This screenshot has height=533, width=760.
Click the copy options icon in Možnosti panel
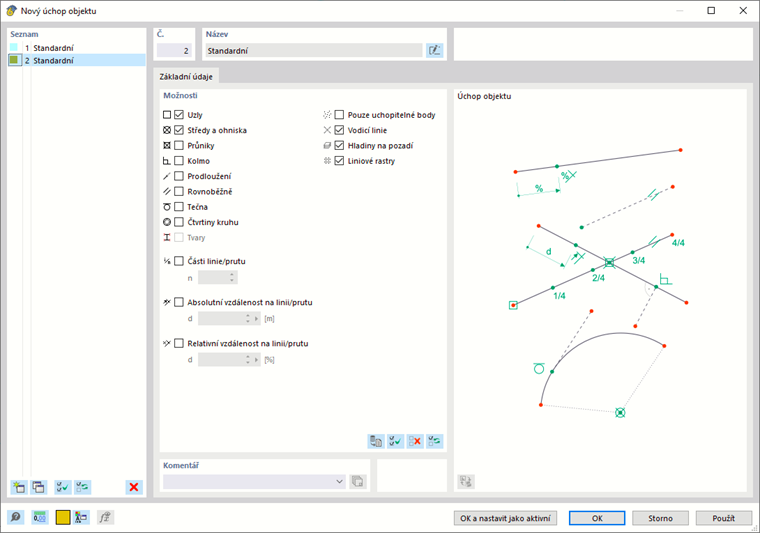click(376, 441)
